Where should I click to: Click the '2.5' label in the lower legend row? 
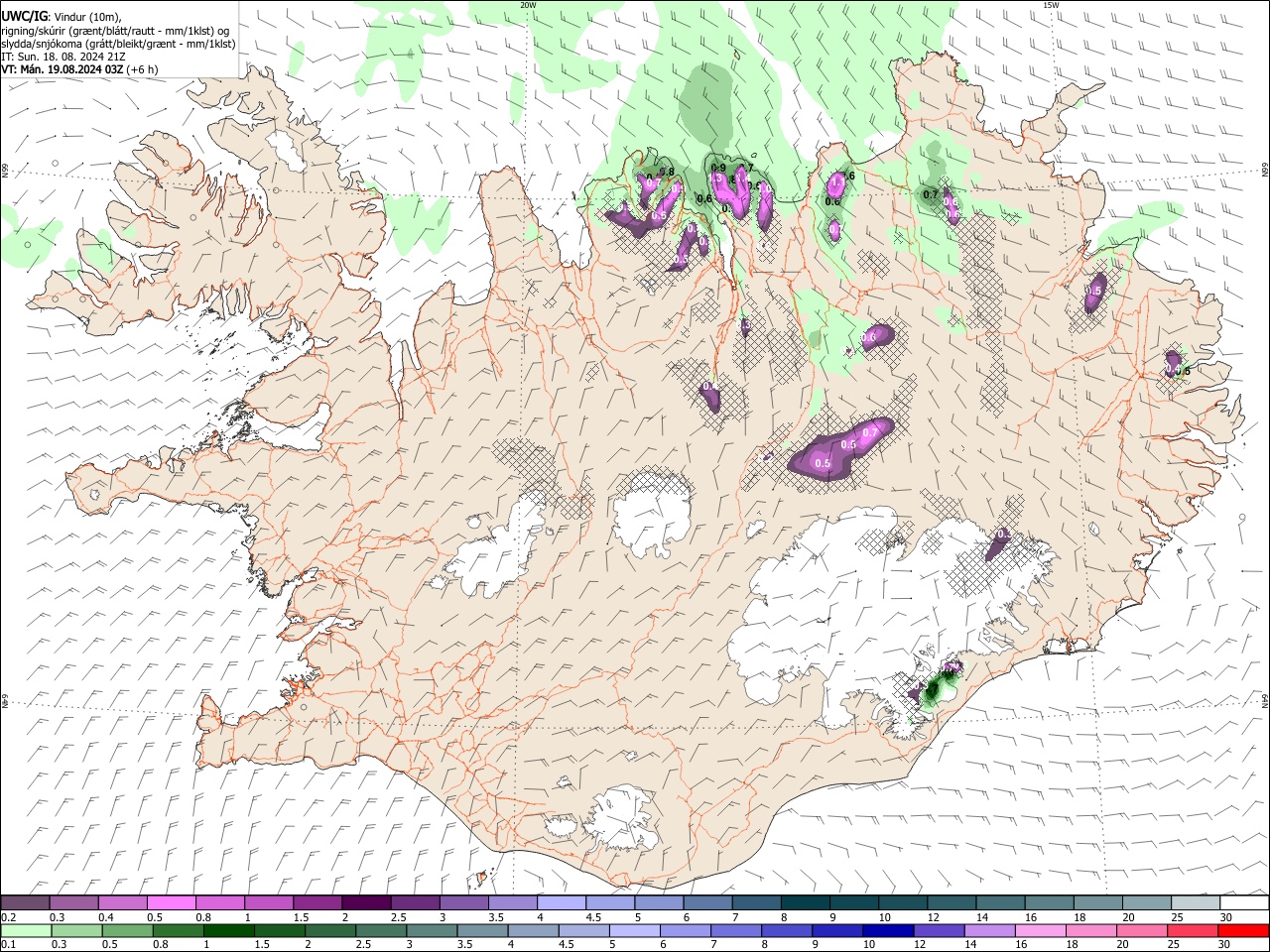tap(363, 944)
